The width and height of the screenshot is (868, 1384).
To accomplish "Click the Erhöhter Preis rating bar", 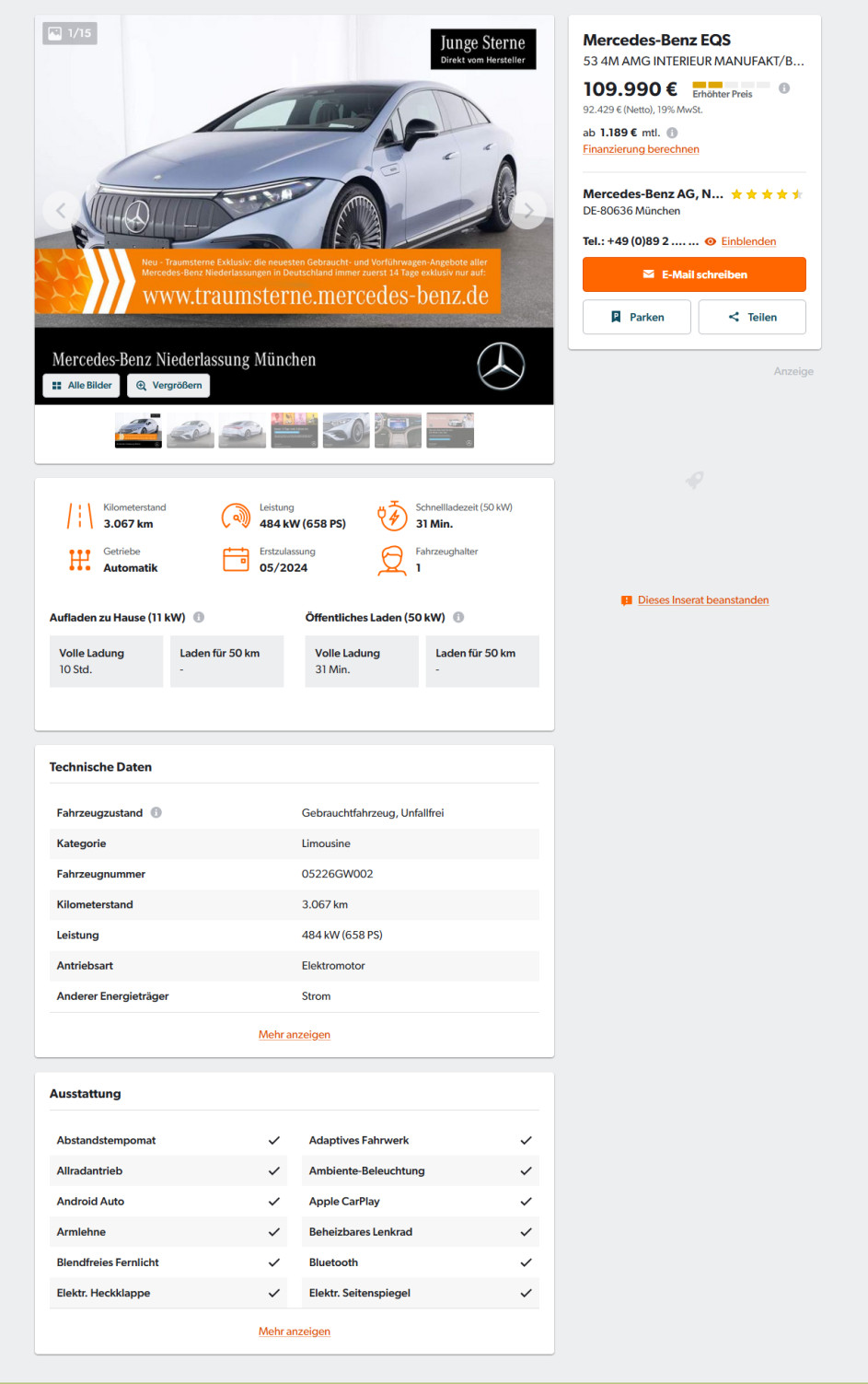I will pyautogui.click(x=731, y=85).
